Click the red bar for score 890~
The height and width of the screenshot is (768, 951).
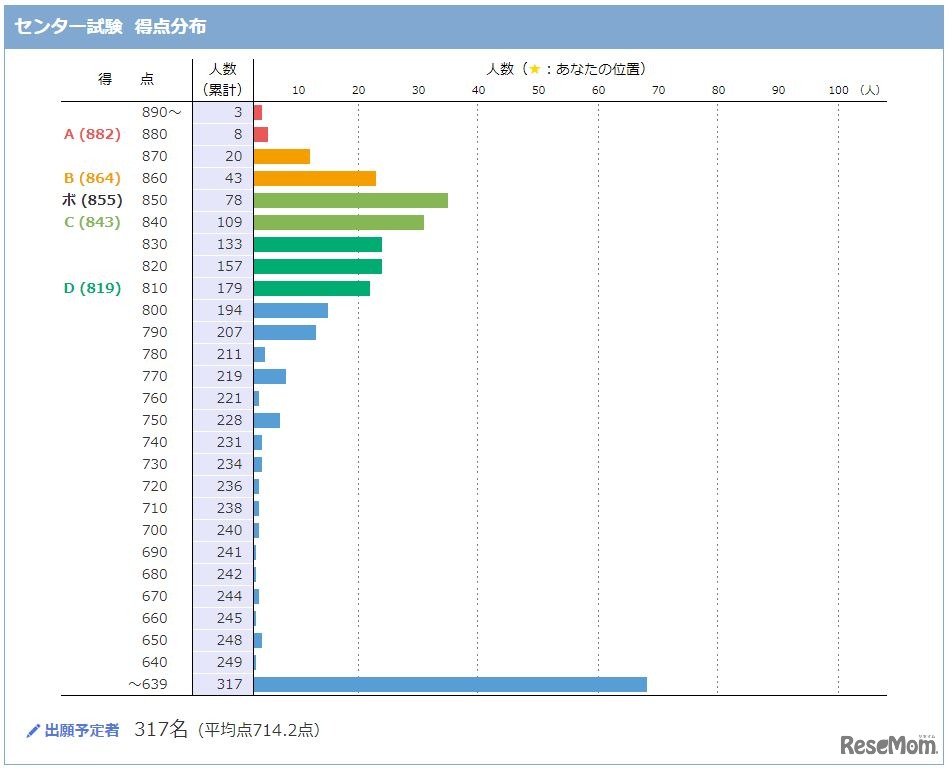[257, 112]
